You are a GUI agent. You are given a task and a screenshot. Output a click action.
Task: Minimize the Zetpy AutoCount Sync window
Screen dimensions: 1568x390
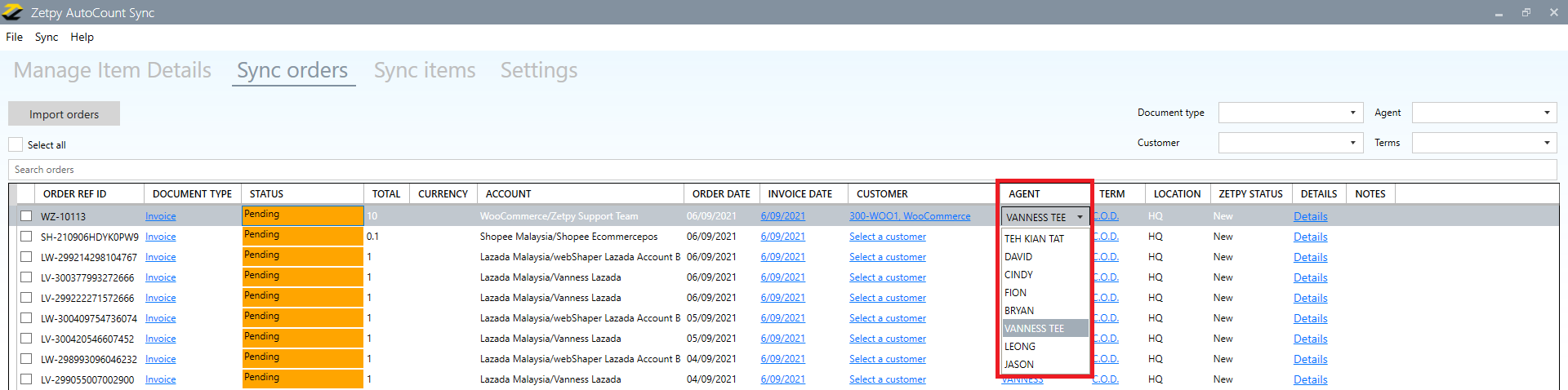(x=1499, y=13)
